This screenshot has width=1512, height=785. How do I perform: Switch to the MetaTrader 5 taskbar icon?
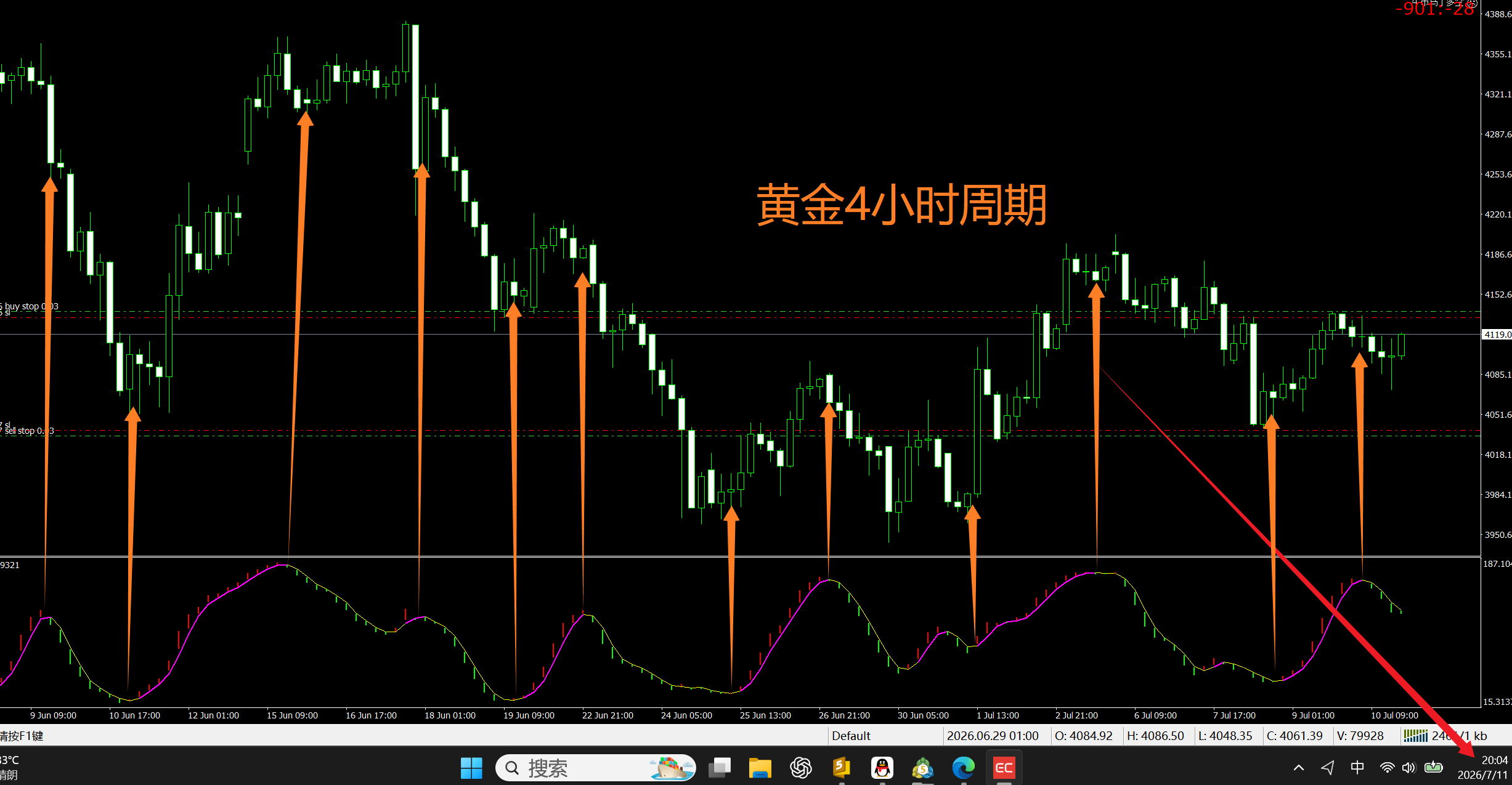[x=923, y=768]
